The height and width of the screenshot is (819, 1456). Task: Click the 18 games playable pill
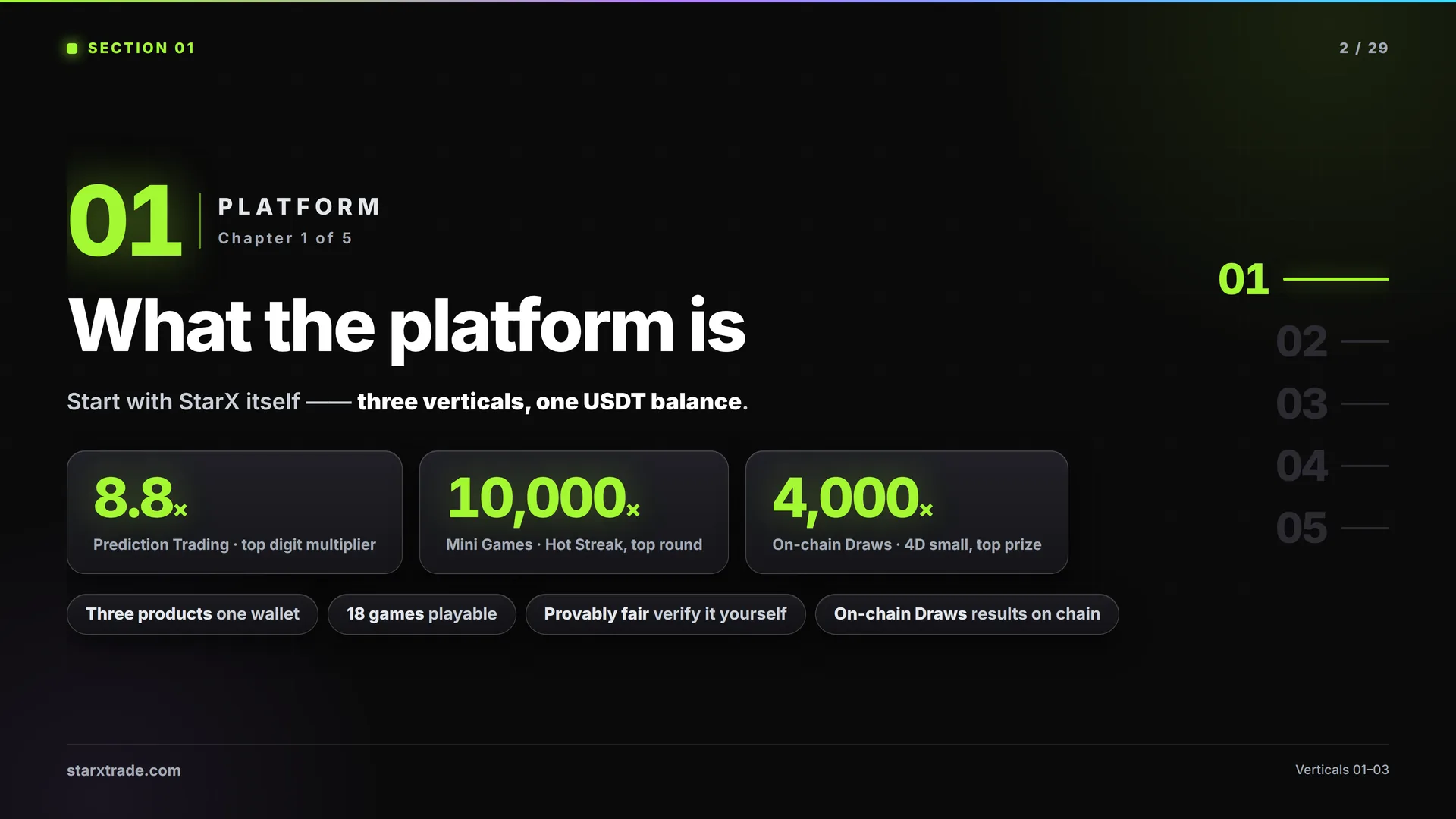pos(422,614)
